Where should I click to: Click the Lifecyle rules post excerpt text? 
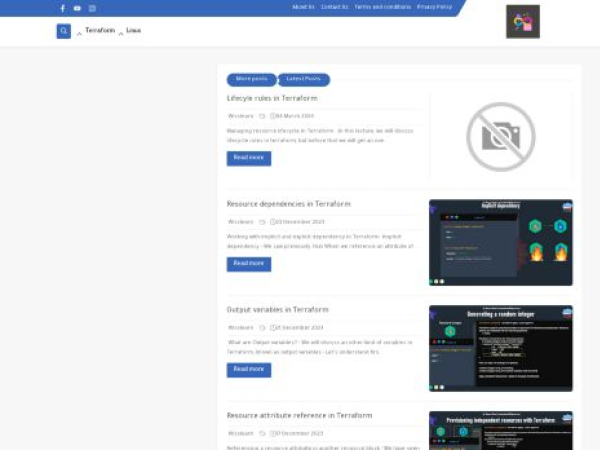320,135
